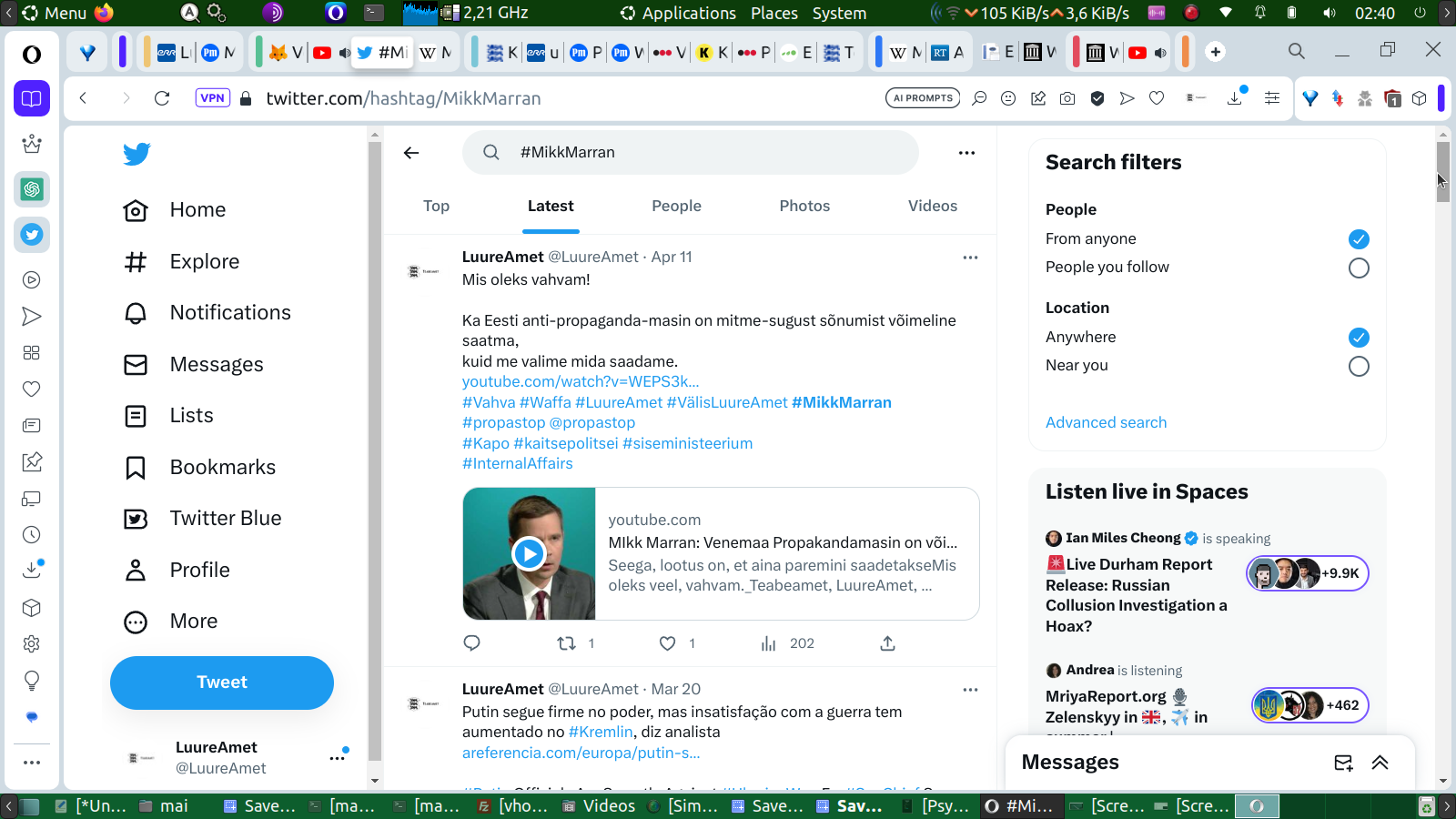Toggle the VPN badge in the address bar
1456x819 pixels.
[x=213, y=98]
